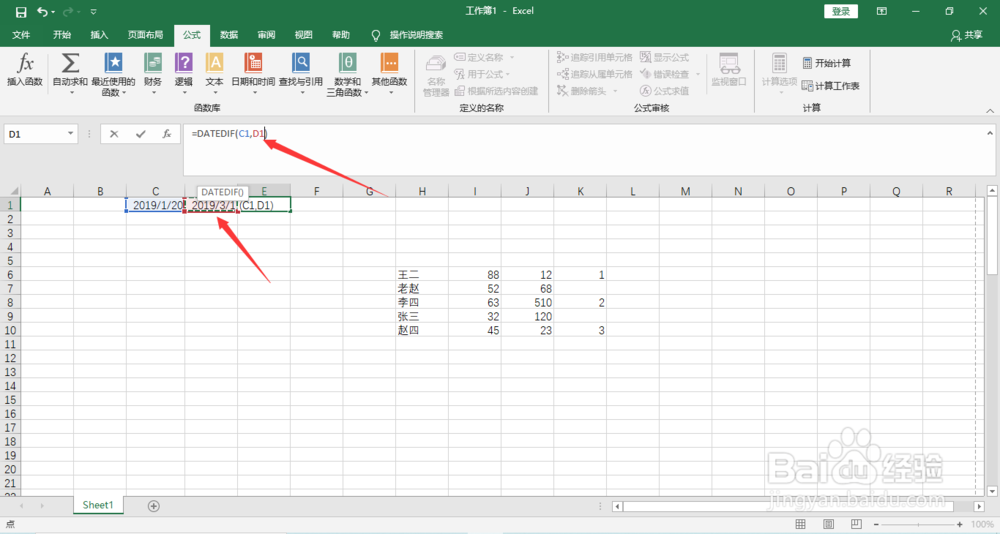
Task: Switch to Normal view in status bar
Action: tap(800, 524)
